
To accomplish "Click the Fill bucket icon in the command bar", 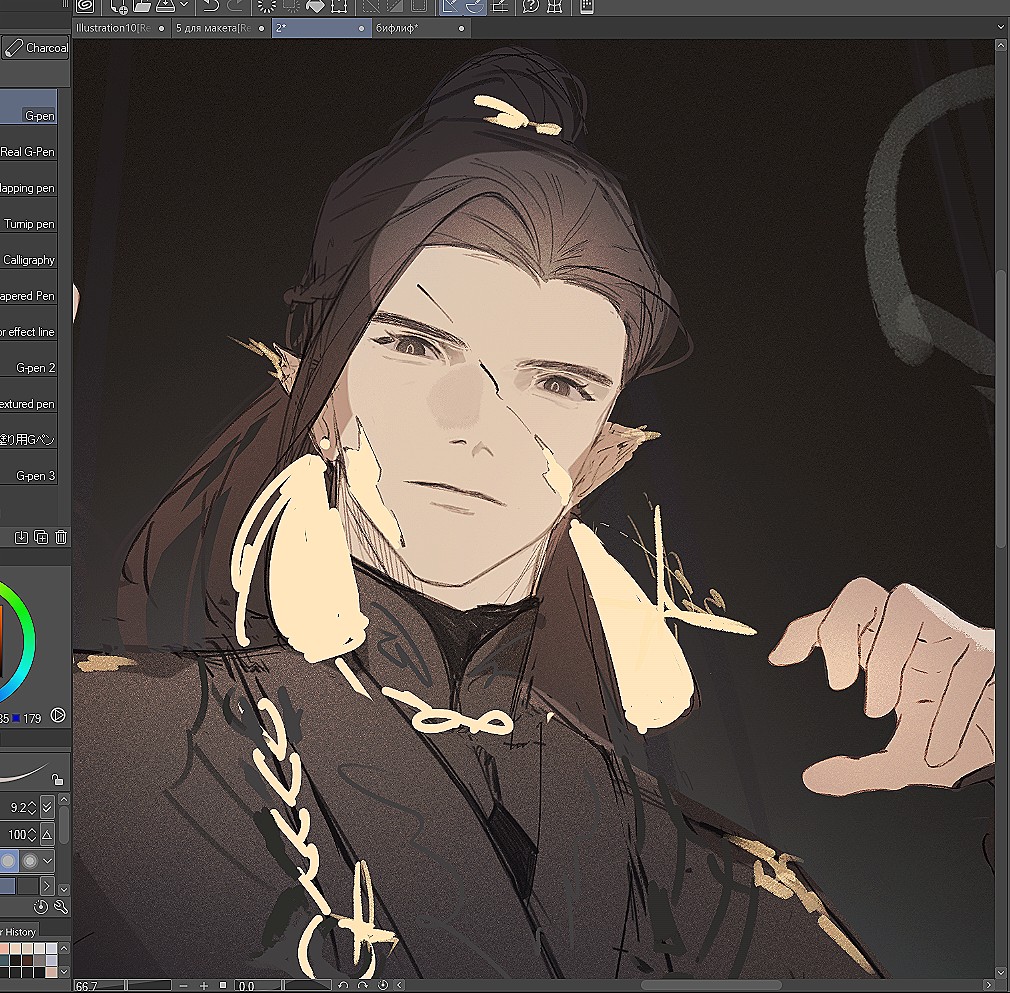I will pos(315,6).
